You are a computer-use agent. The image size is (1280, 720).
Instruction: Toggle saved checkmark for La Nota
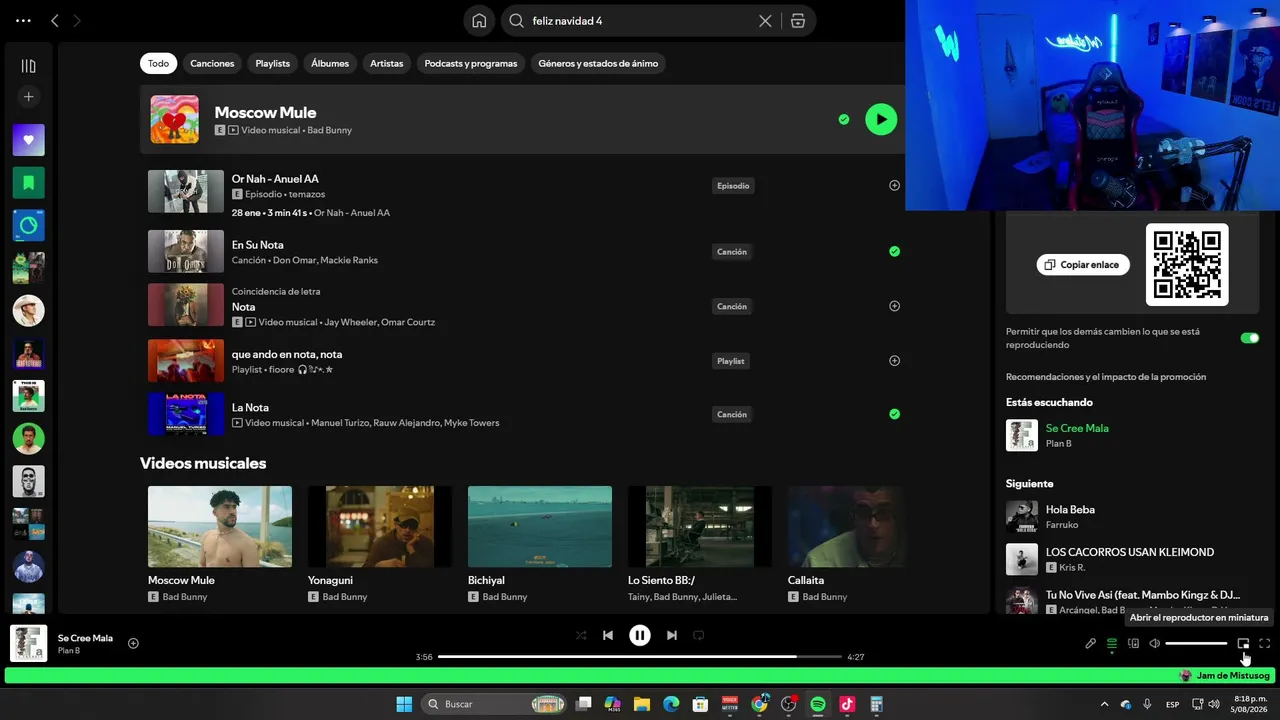click(x=894, y=414)
